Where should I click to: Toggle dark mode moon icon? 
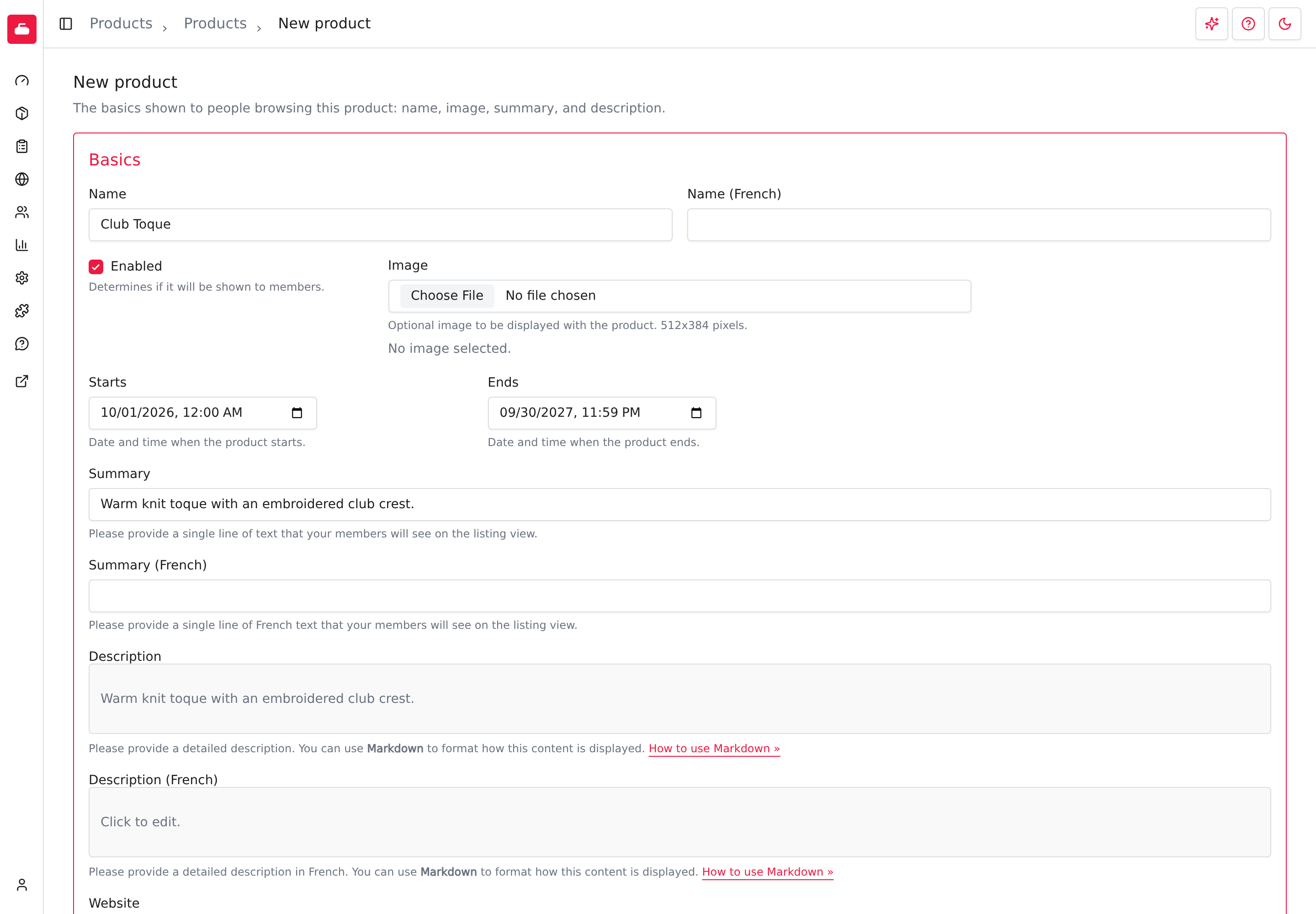(x=1285, y=23)
